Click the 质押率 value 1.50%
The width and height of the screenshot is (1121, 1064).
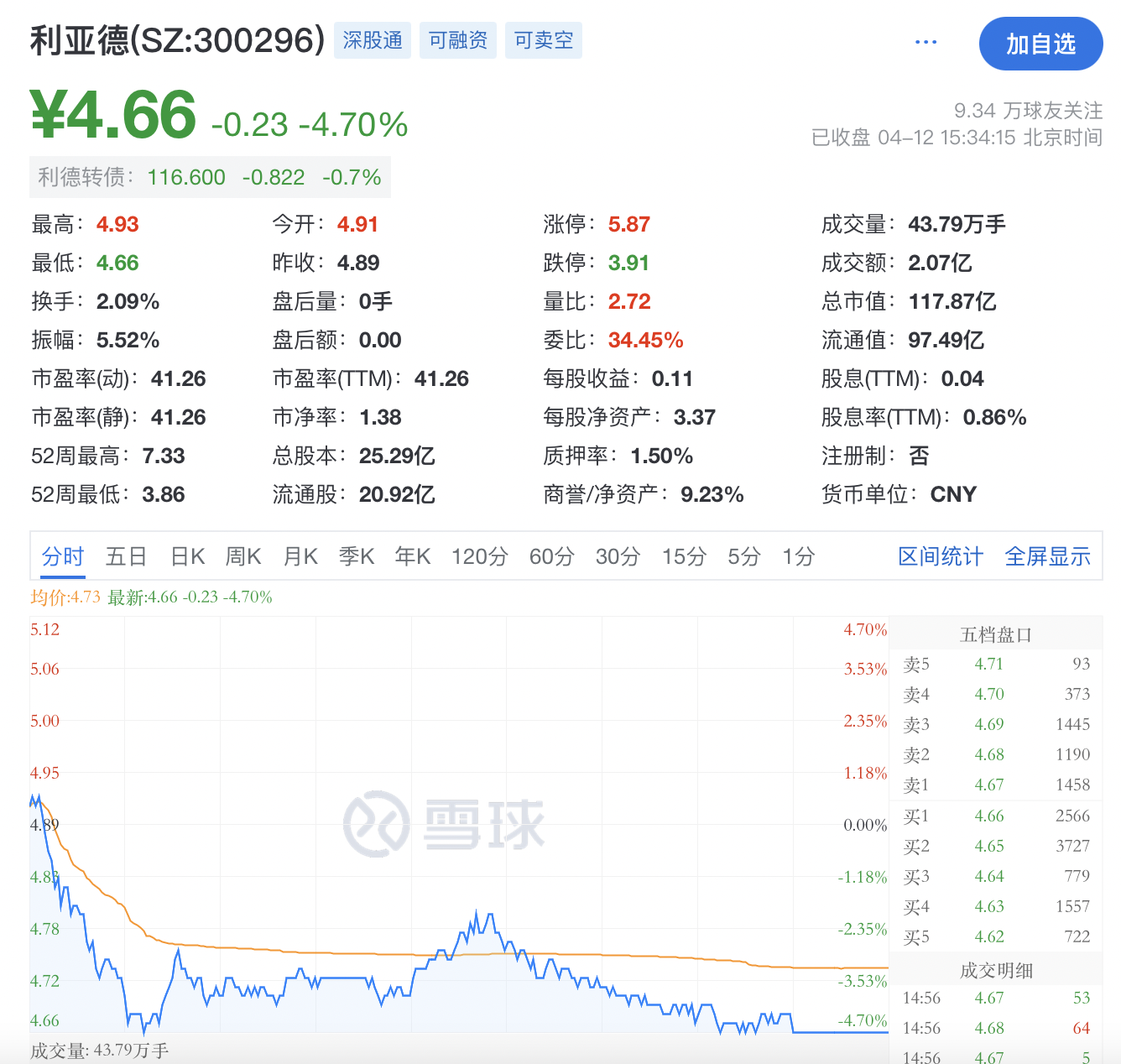[662, 456]
